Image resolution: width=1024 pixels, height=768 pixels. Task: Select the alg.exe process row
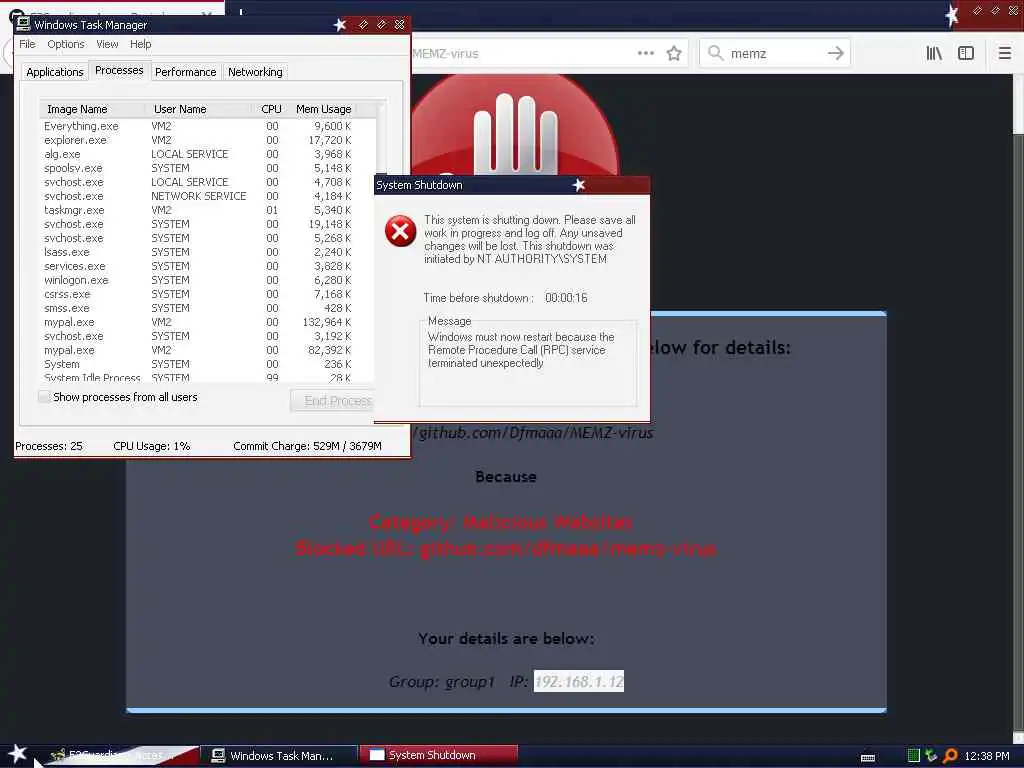pyautogui.click(x=207, y=154)
